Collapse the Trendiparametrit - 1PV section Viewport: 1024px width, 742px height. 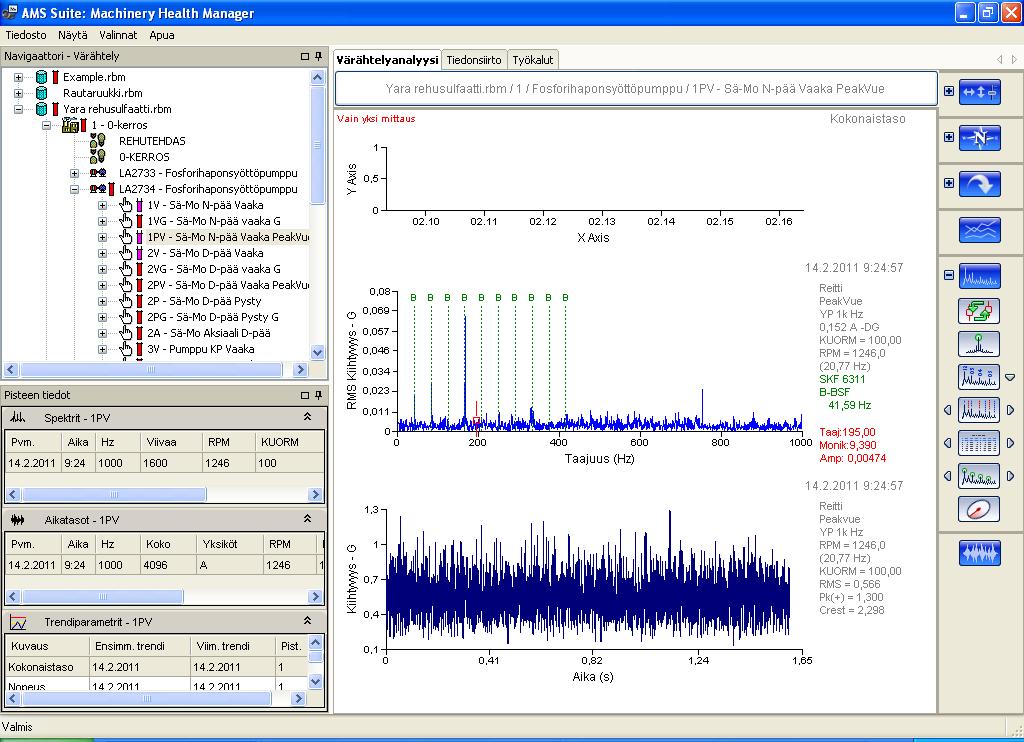tap(307, 621)
